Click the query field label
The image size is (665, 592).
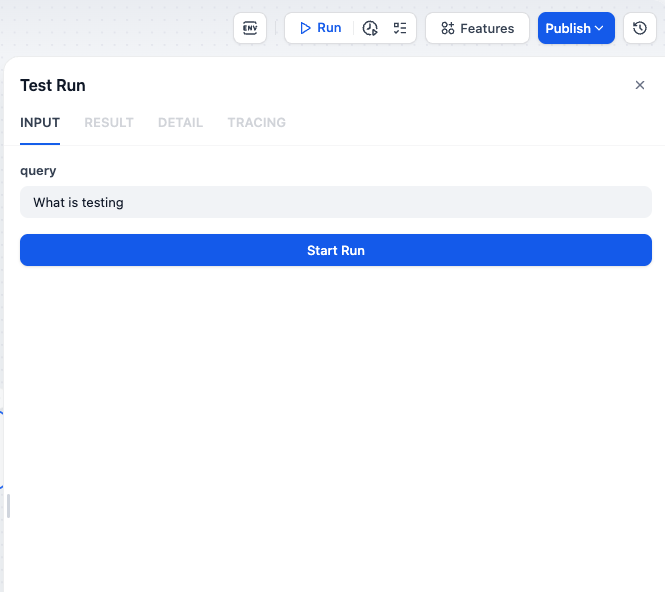coord(38,171)
